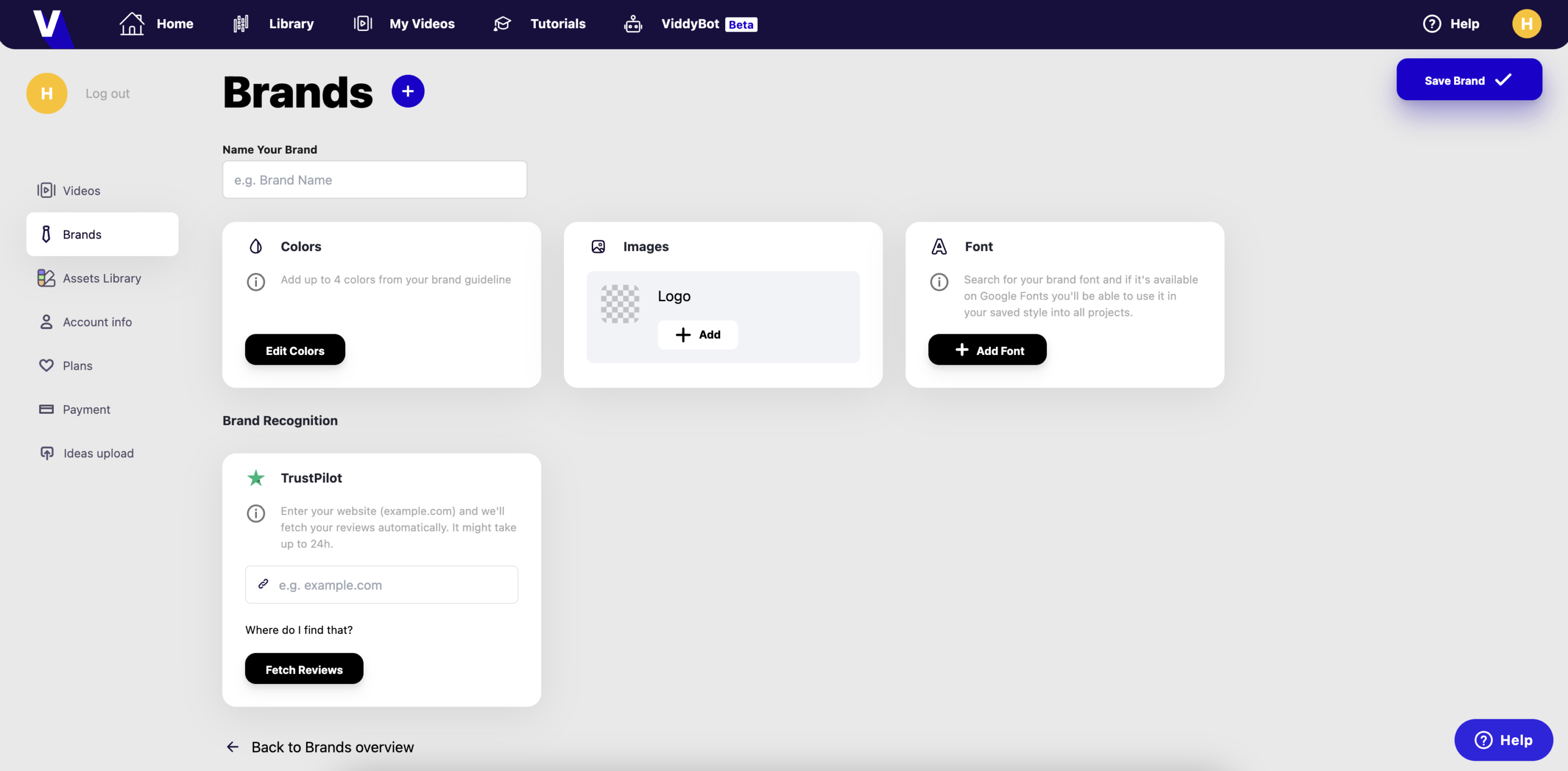This screenshot has width=1568, height=771.
Task: Click the info icon in TrustPilot card
Action: point(256,513)
